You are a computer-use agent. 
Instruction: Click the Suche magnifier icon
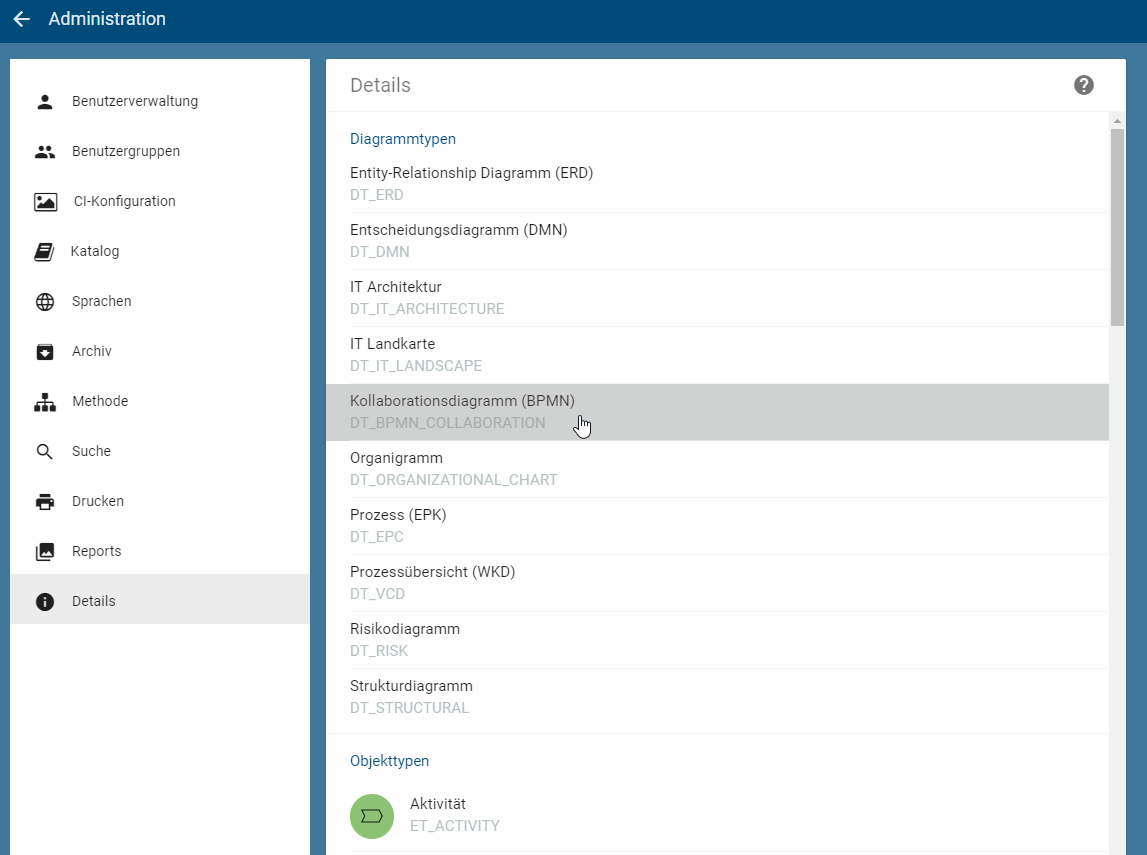click(x=45, y=450)
